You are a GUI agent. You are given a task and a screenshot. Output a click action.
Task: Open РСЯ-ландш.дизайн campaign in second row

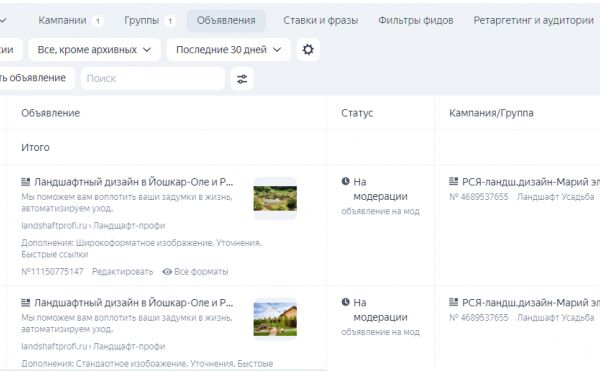[x=531, y=303]
